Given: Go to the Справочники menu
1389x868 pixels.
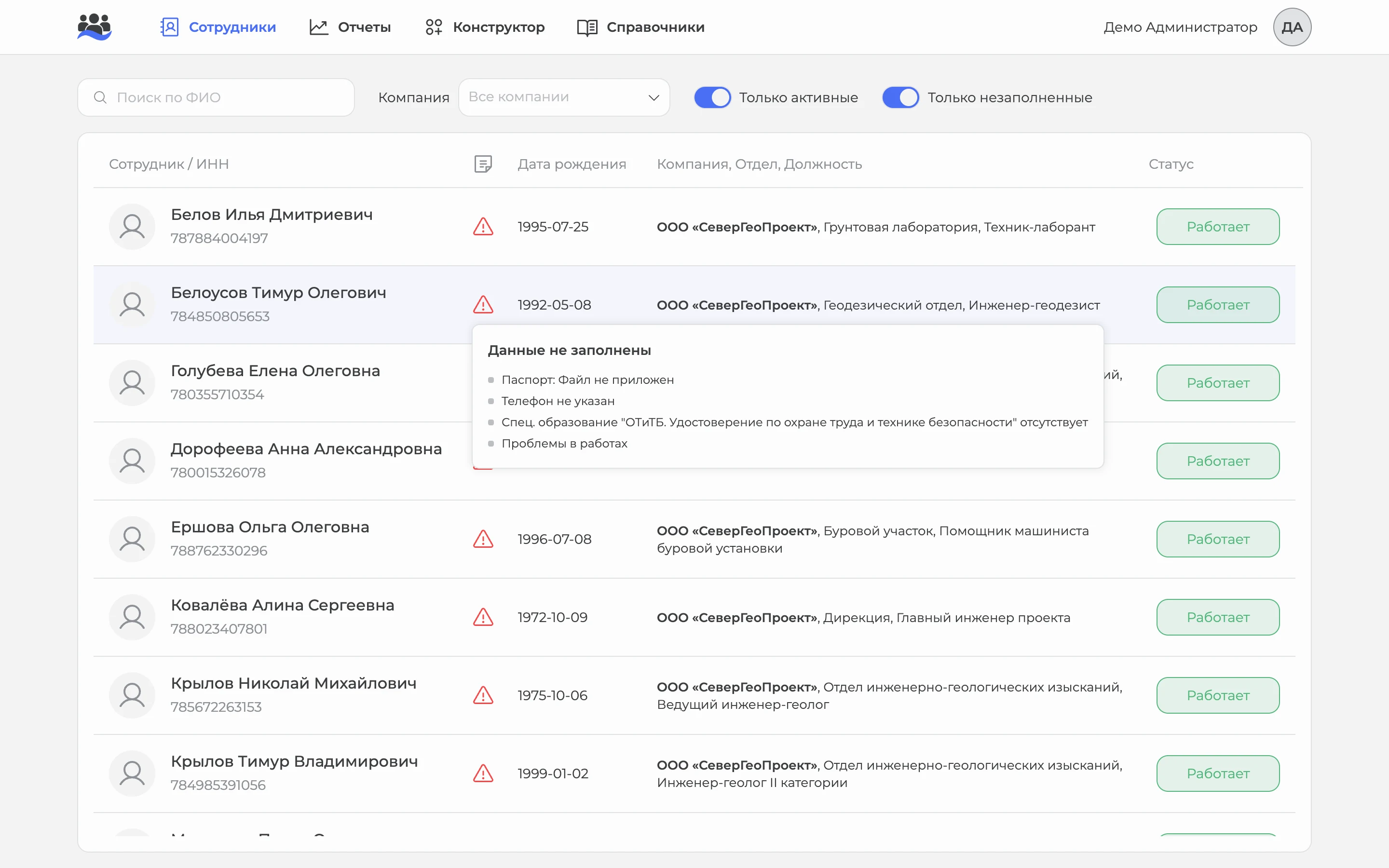Looking at the screenshot, I should (640, 27).
